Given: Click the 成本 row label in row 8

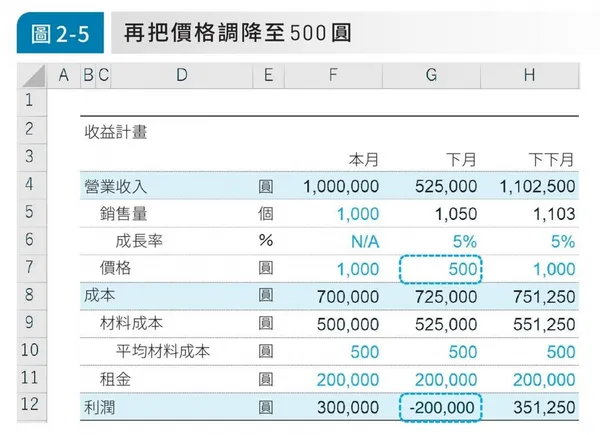Looking at the screenshot, I should [99, 295].
